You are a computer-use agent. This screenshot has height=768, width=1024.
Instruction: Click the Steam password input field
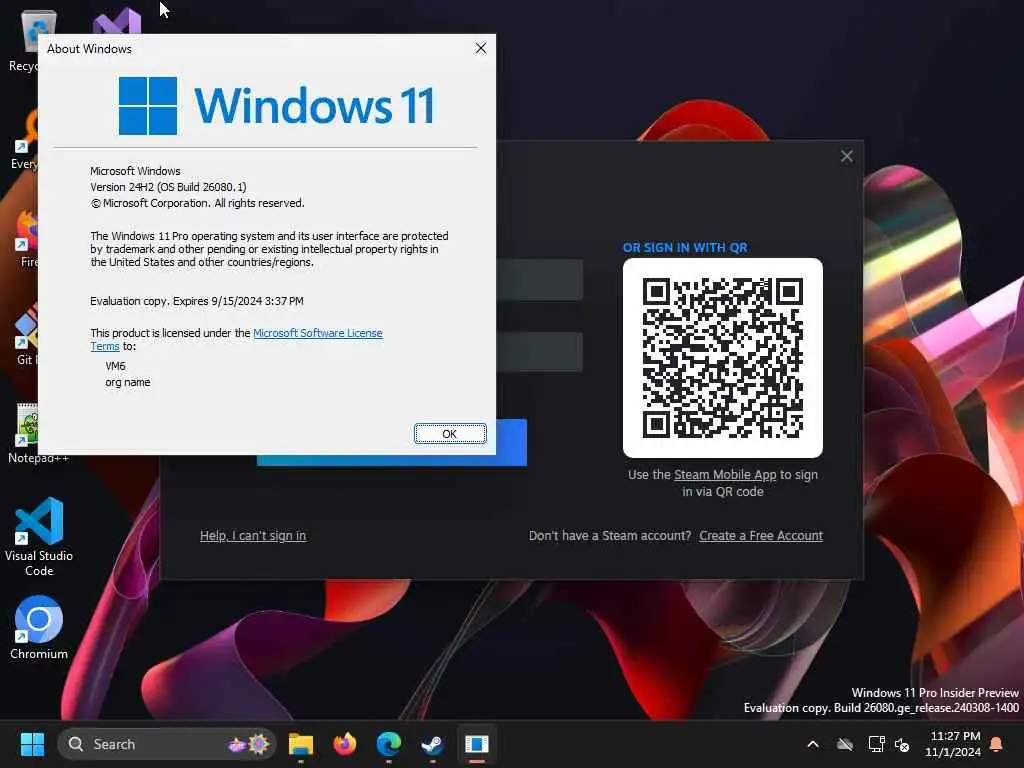[x=539, y=352]
